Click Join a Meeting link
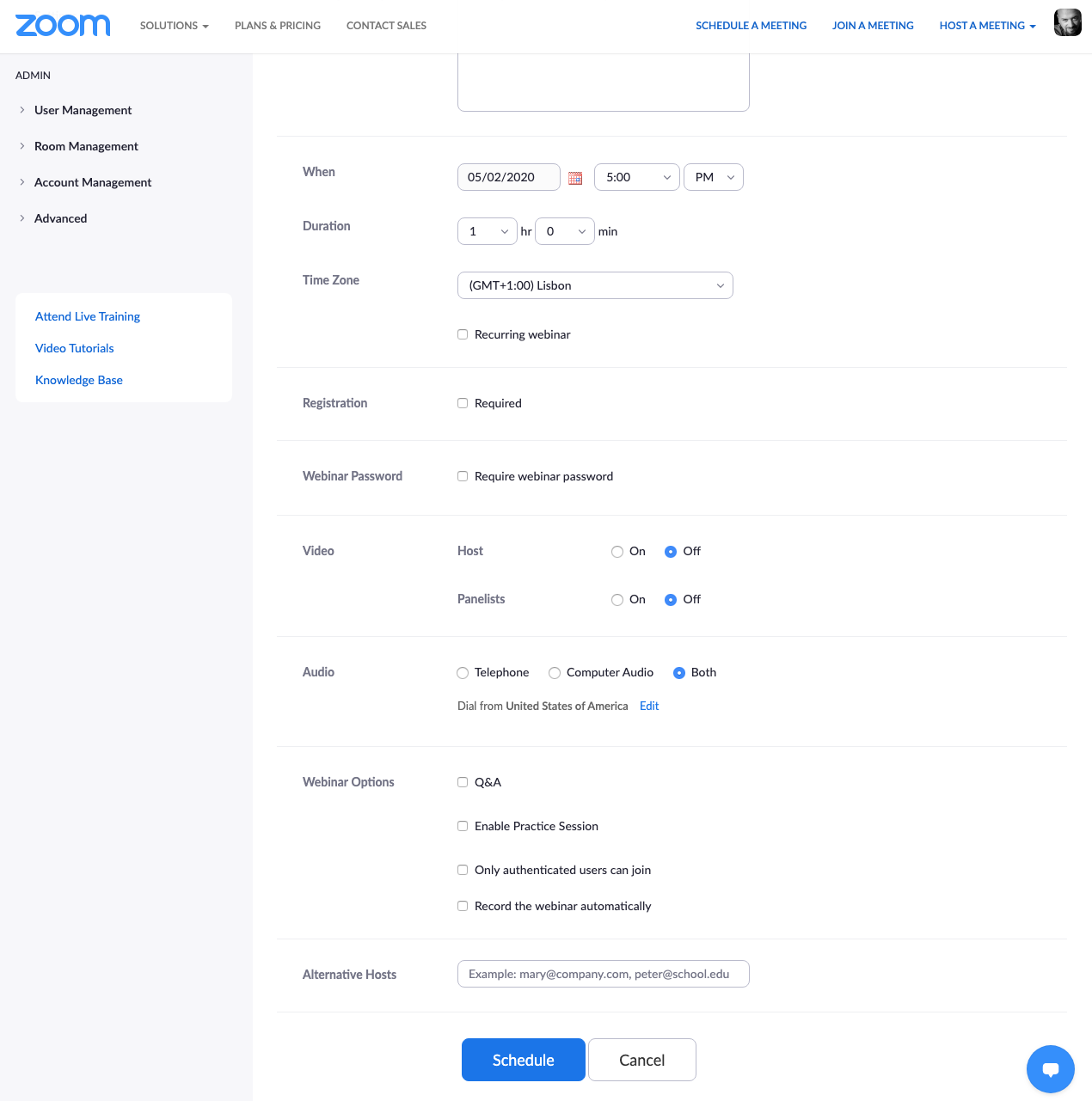The height and width of the screenshot is (1101, 1092). (x=873, y=26)
